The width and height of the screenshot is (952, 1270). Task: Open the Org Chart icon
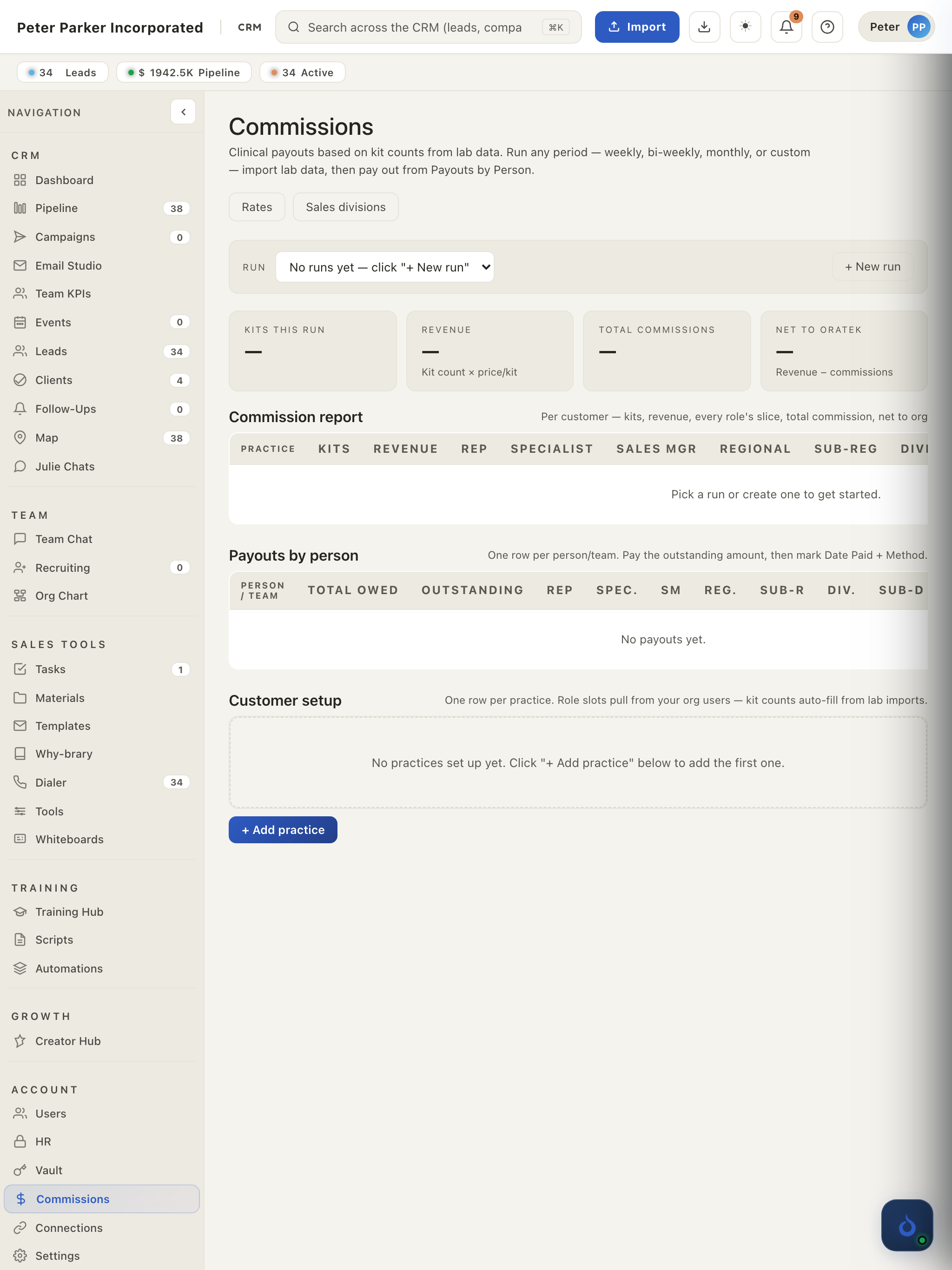coord(20,596)
